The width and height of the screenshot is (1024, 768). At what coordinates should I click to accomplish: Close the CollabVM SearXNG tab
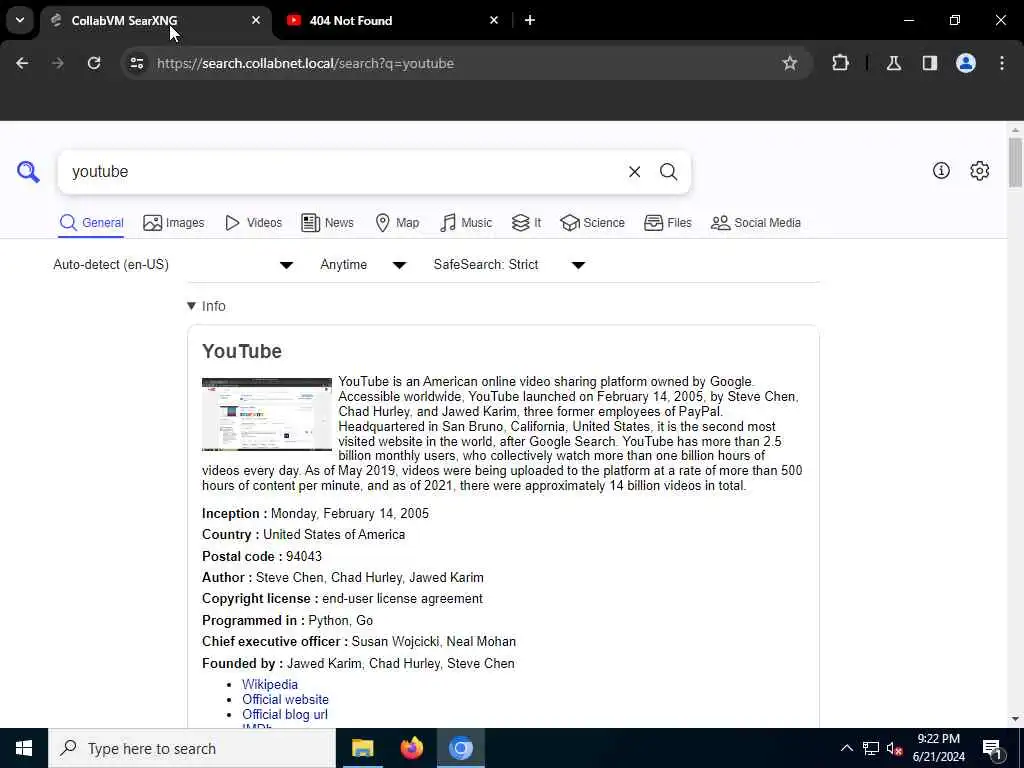256,20
